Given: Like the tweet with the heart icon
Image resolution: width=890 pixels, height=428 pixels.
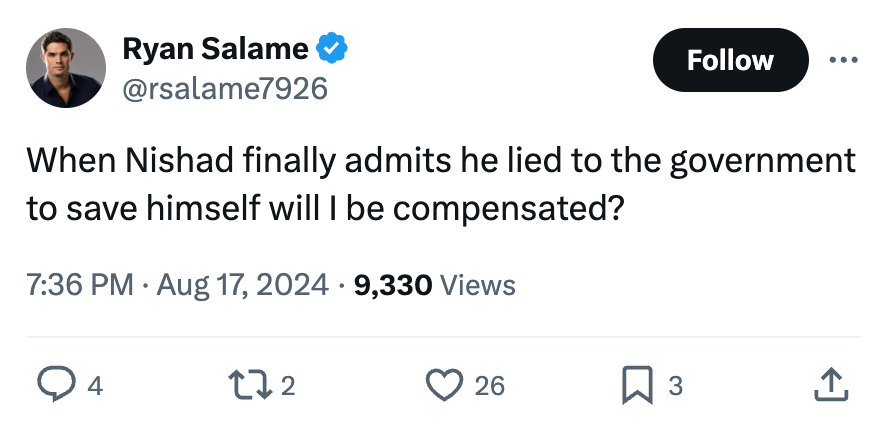Looking at the screenshot, I should point(445,385).
